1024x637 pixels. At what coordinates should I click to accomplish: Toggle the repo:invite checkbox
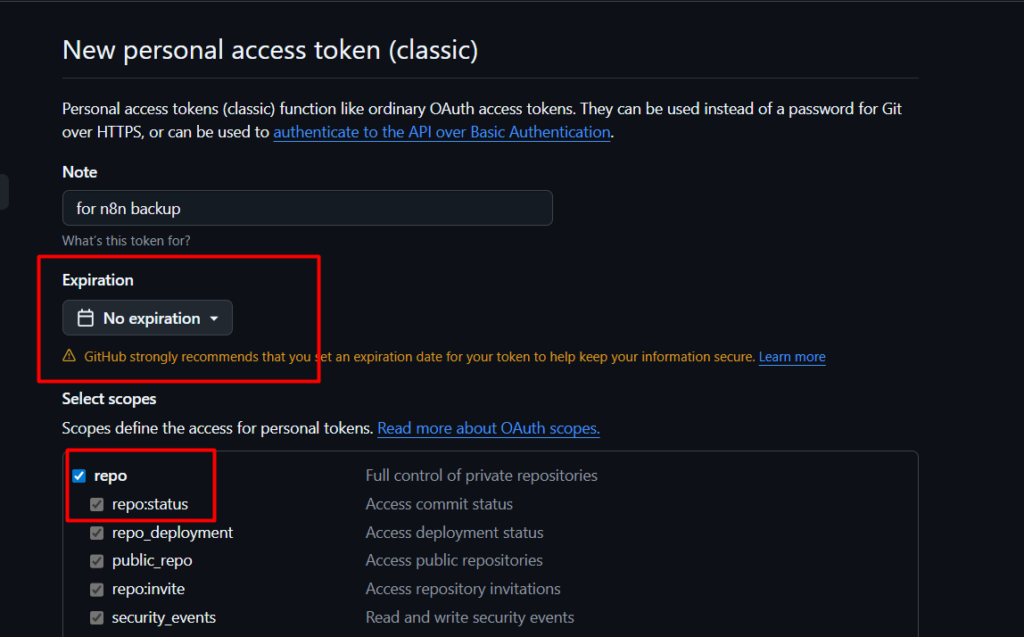click(97, 589)
